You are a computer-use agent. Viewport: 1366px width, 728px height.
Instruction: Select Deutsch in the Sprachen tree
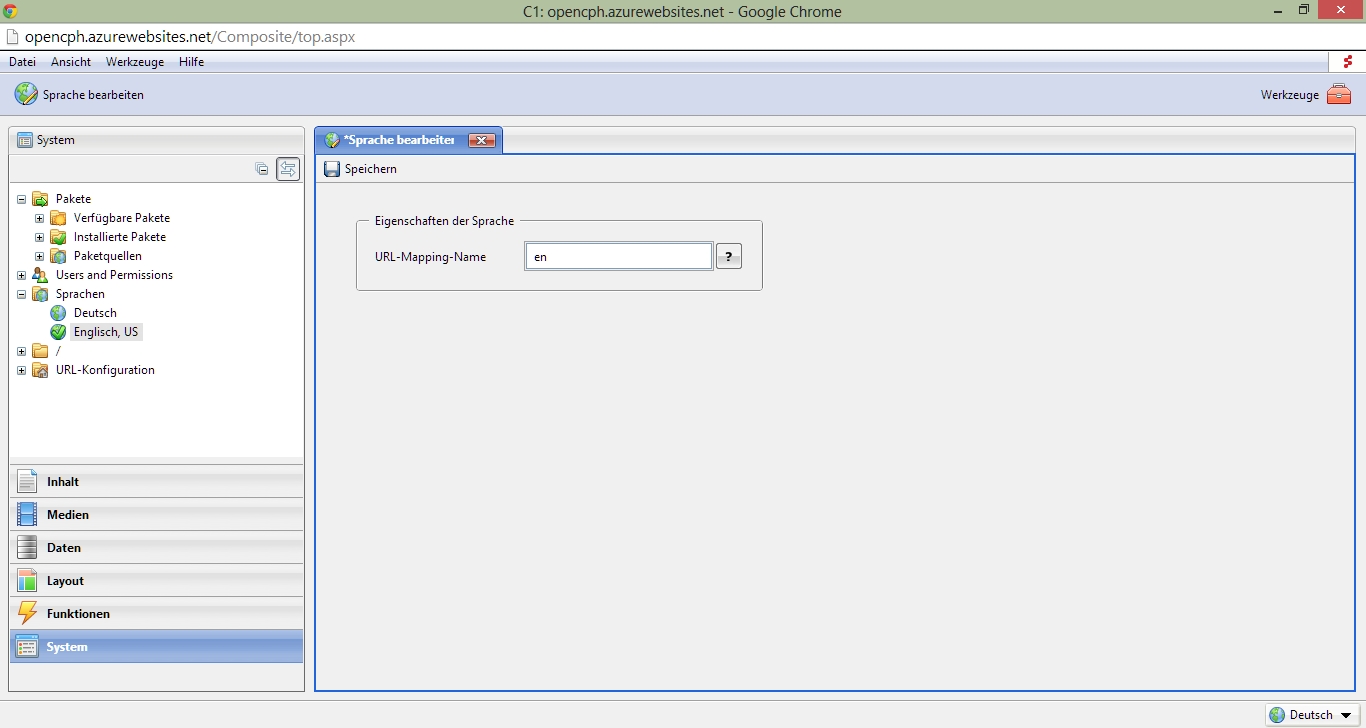point(95,313)
